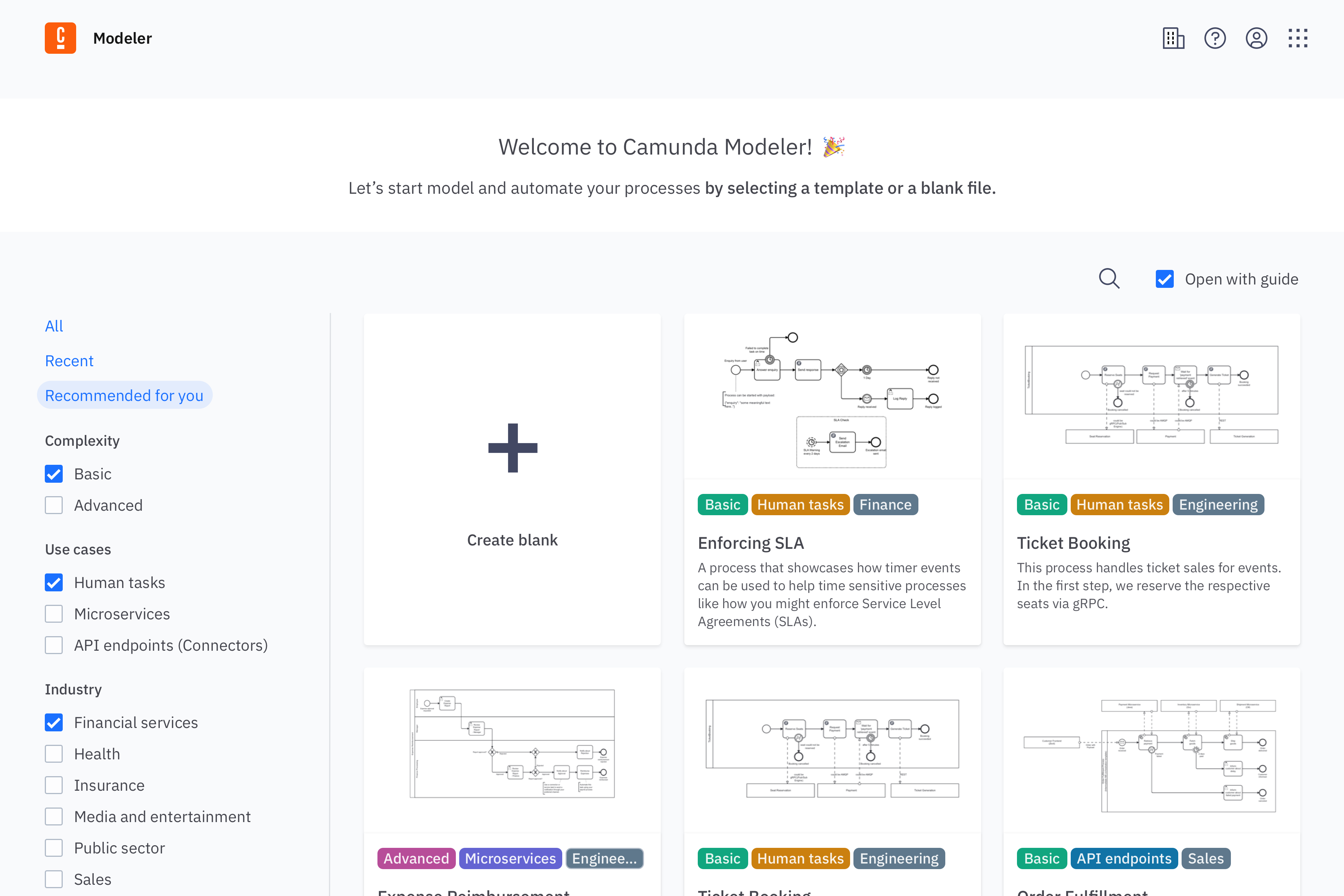
Task: Check the API endpoints (Connectors) checkbox
Action: (x=54, y=645)
